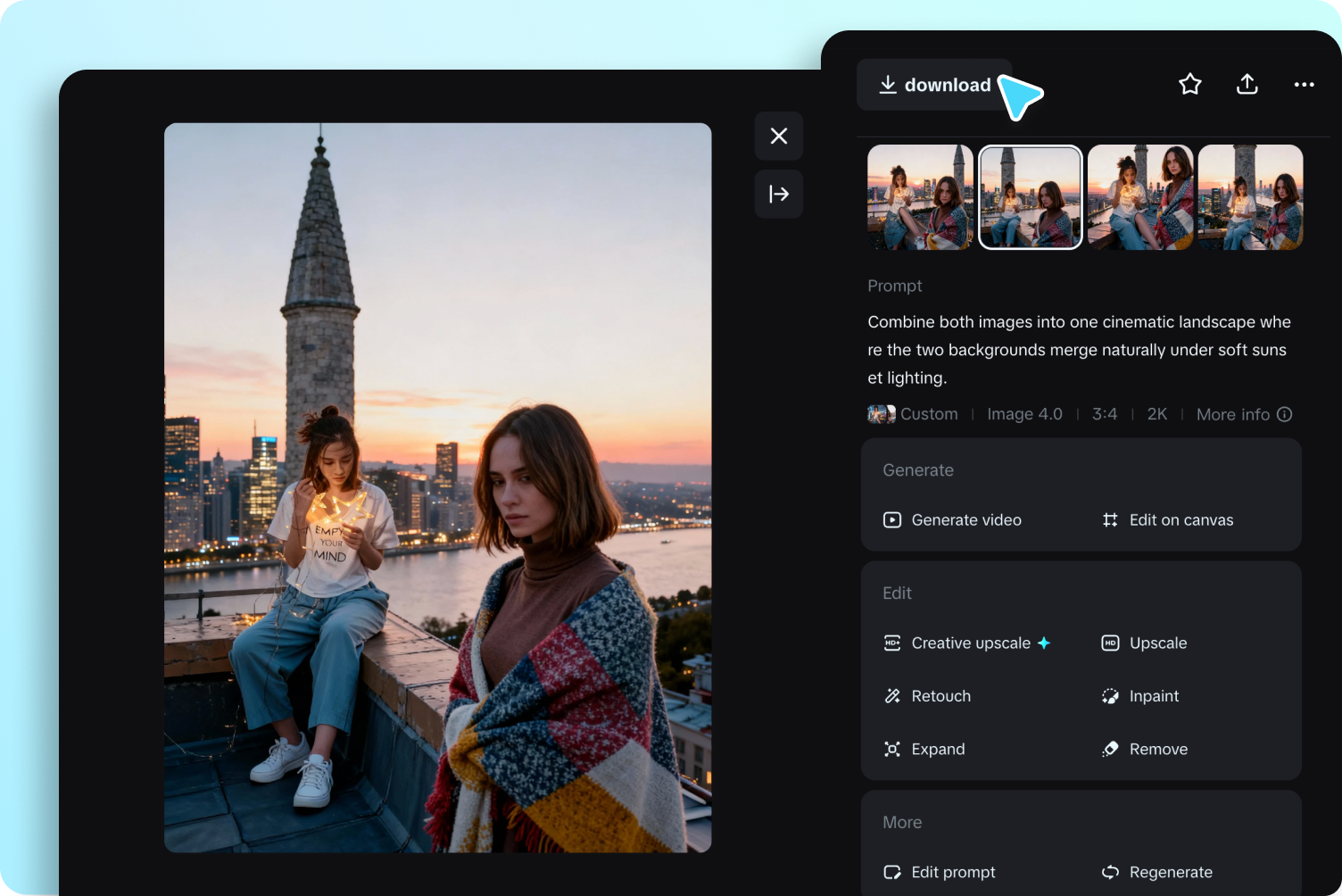Click Generate video
Screen dimensions: 1342x896
point(952,519)
